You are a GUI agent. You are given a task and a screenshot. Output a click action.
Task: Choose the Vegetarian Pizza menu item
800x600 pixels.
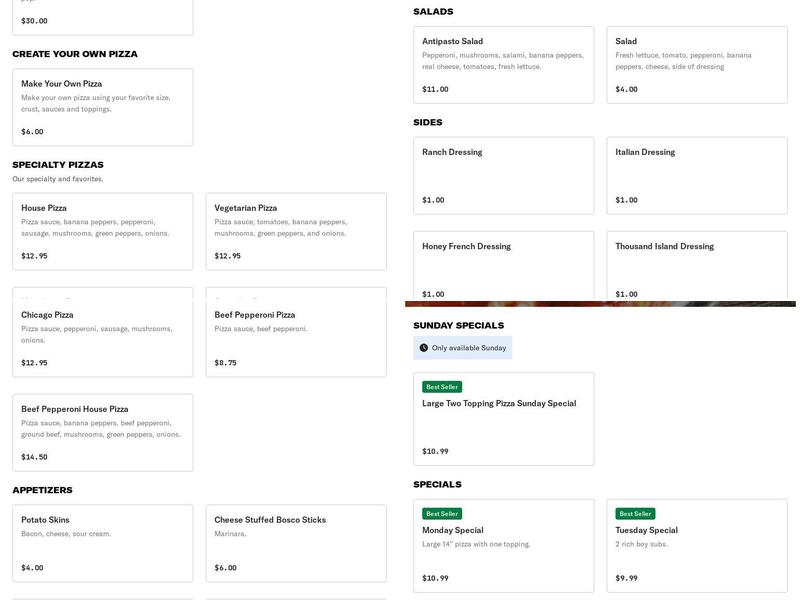295,231
